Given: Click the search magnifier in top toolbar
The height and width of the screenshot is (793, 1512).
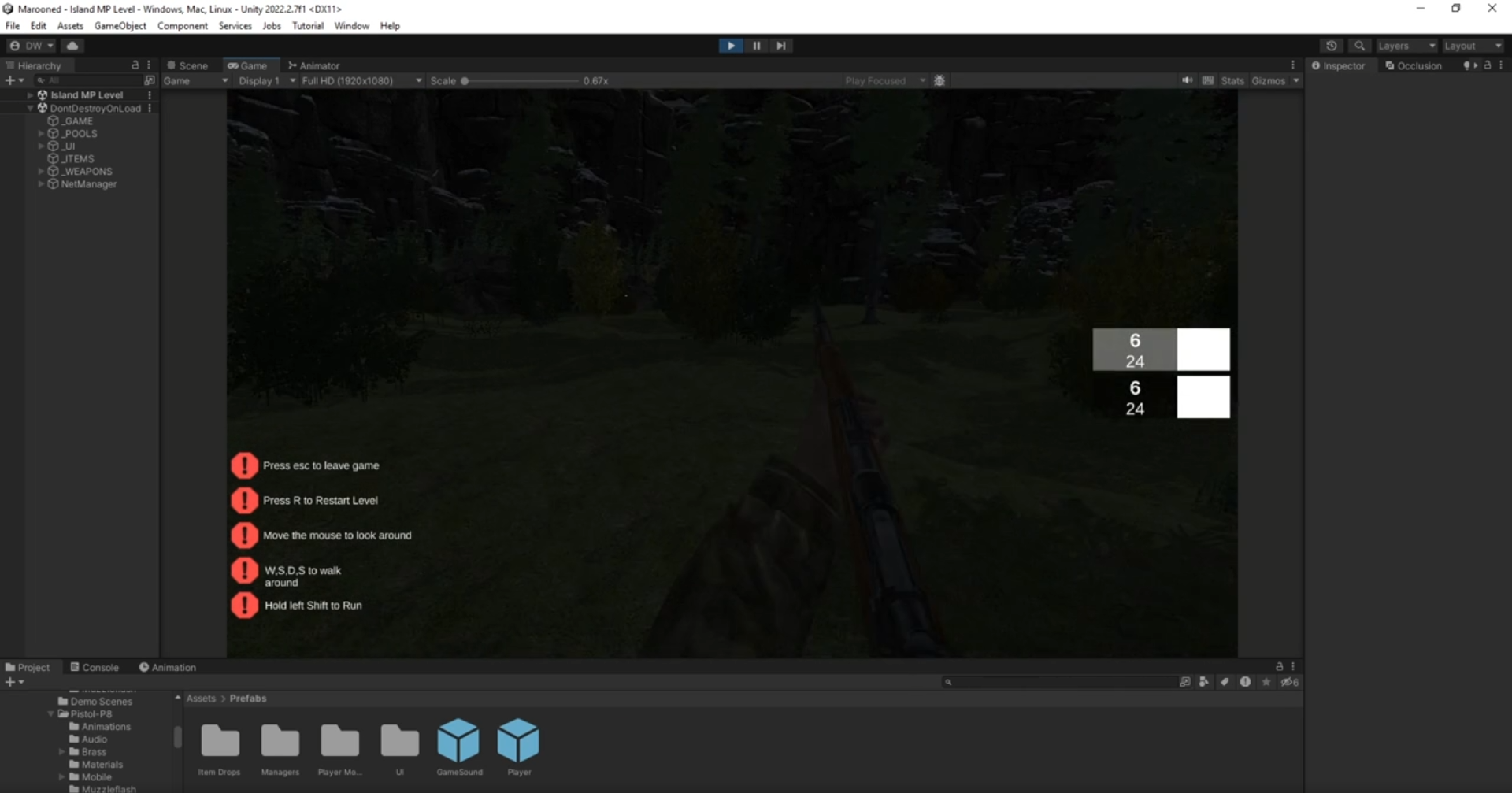Looking at the screenshot, I should click(1359, 46).
